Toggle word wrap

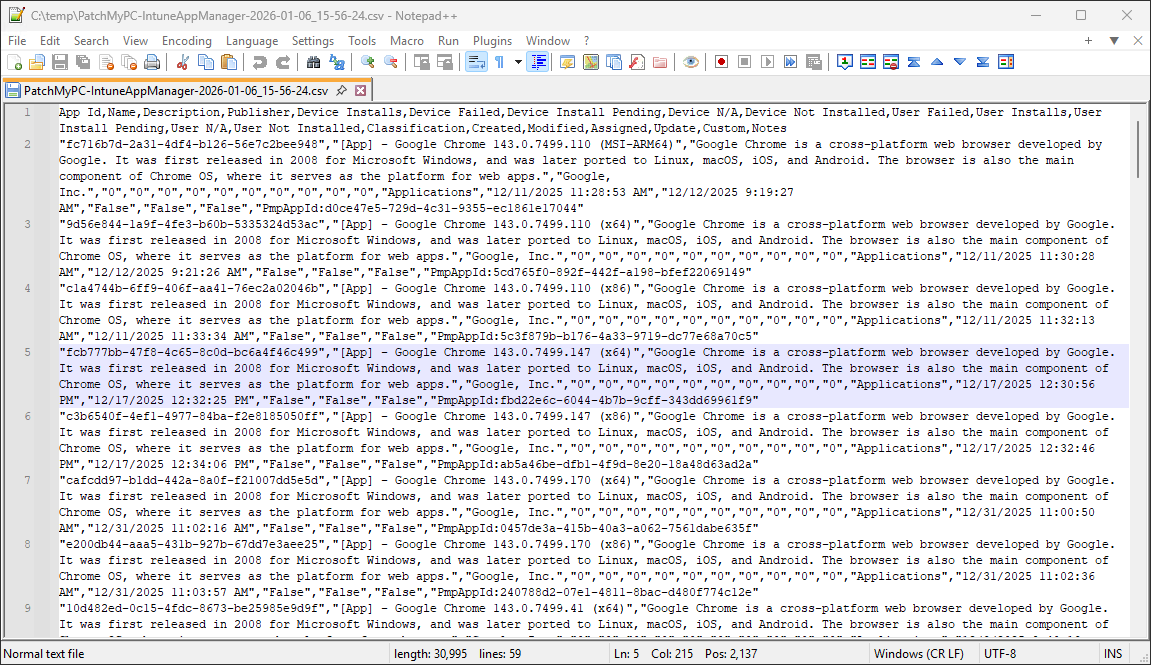point(477,61)
